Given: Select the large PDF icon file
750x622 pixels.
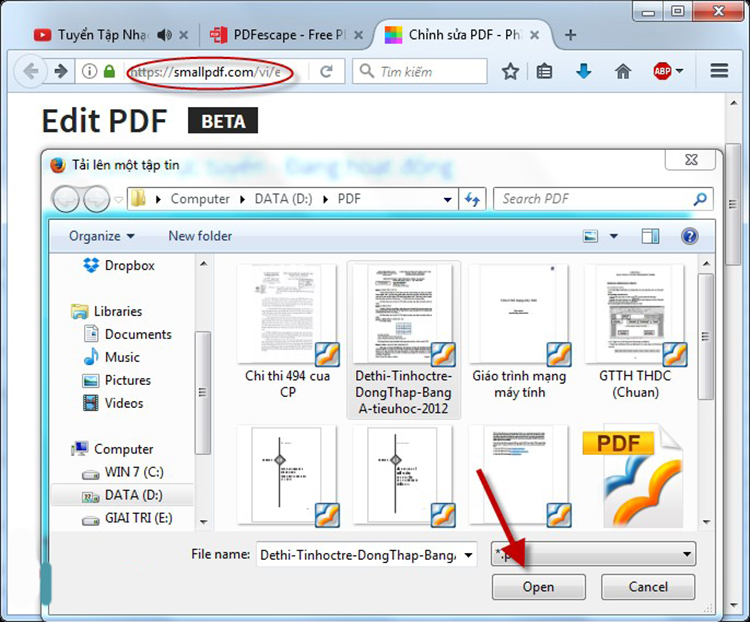Looking at the screenshot, I should point(633,476).
